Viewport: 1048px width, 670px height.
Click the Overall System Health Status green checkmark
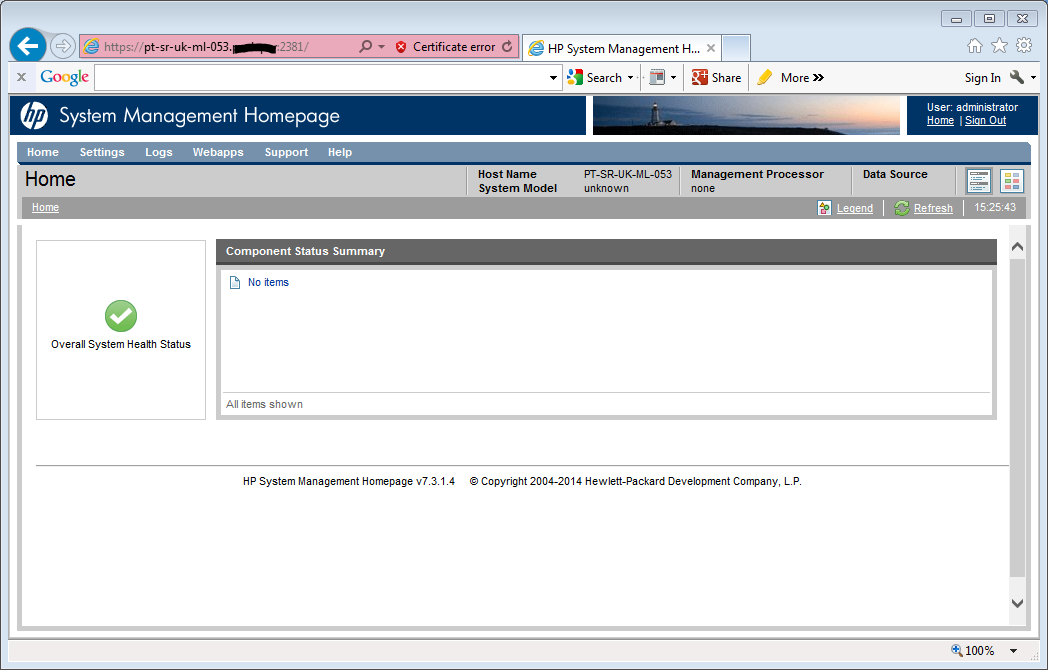pos(120,316)
